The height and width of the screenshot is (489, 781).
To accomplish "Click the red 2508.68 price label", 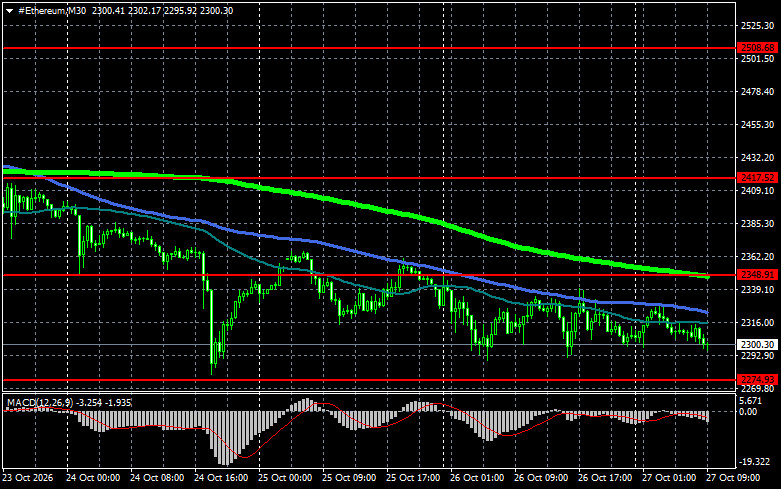I will (757, 48).
